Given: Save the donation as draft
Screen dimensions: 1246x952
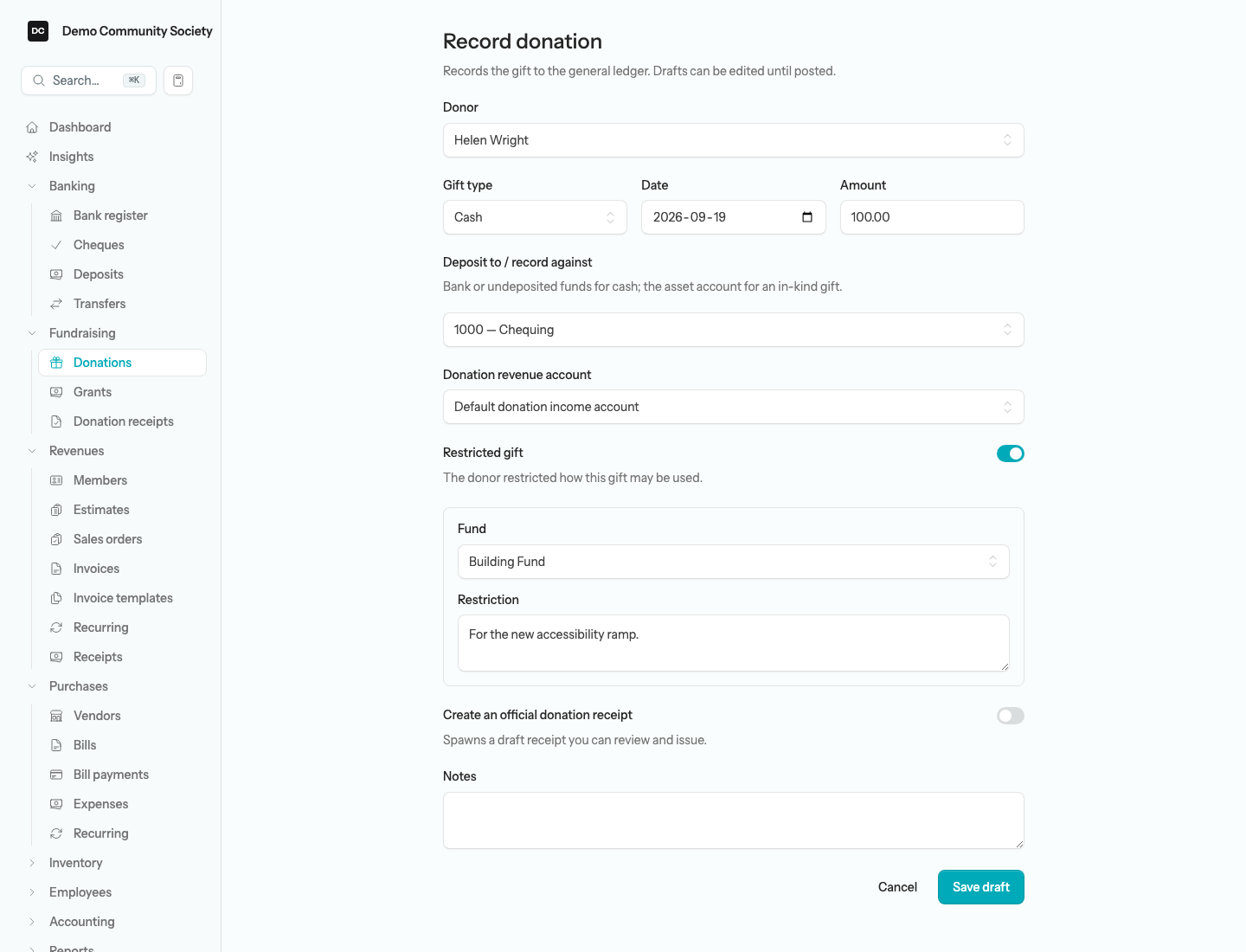Looking at the screenshot, I should coord(981,887).
